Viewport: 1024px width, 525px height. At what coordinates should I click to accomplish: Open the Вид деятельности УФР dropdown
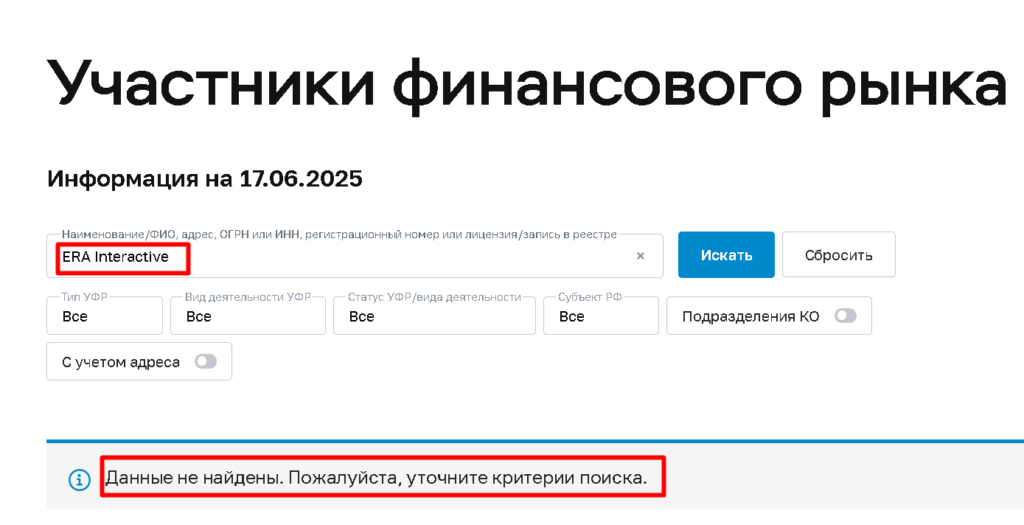(x=248, y=316)
